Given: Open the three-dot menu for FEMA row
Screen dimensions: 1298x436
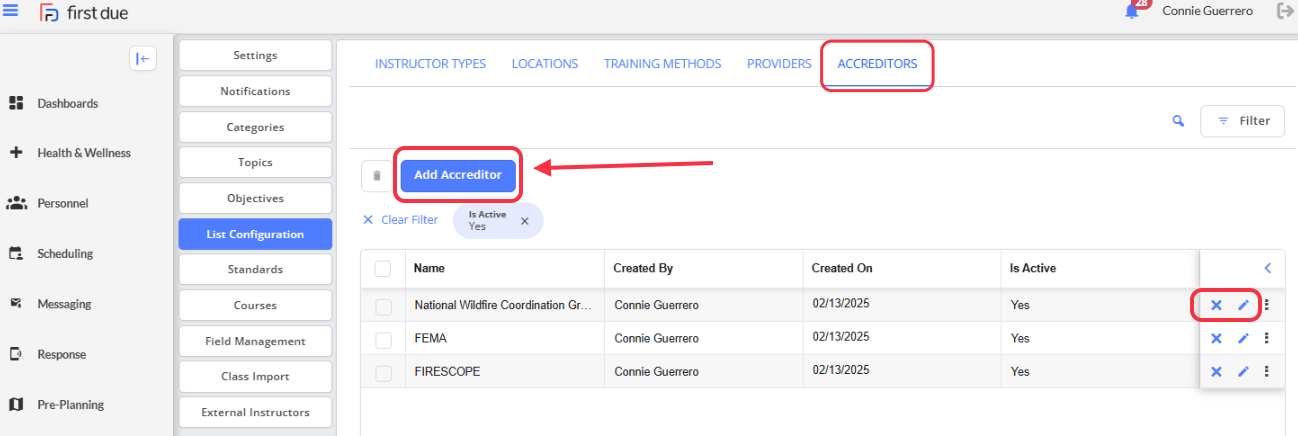Looking at the screenshot, I should (1267, 338).
